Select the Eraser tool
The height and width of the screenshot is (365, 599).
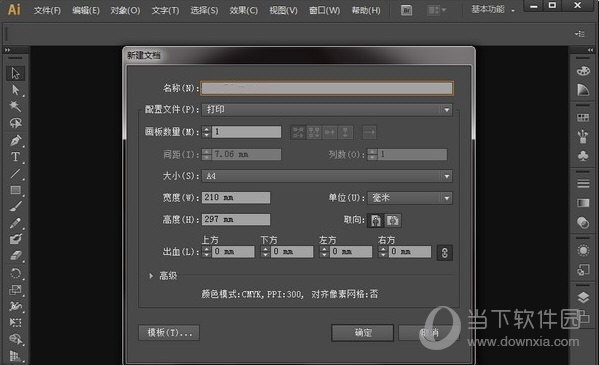pos(15,256)
